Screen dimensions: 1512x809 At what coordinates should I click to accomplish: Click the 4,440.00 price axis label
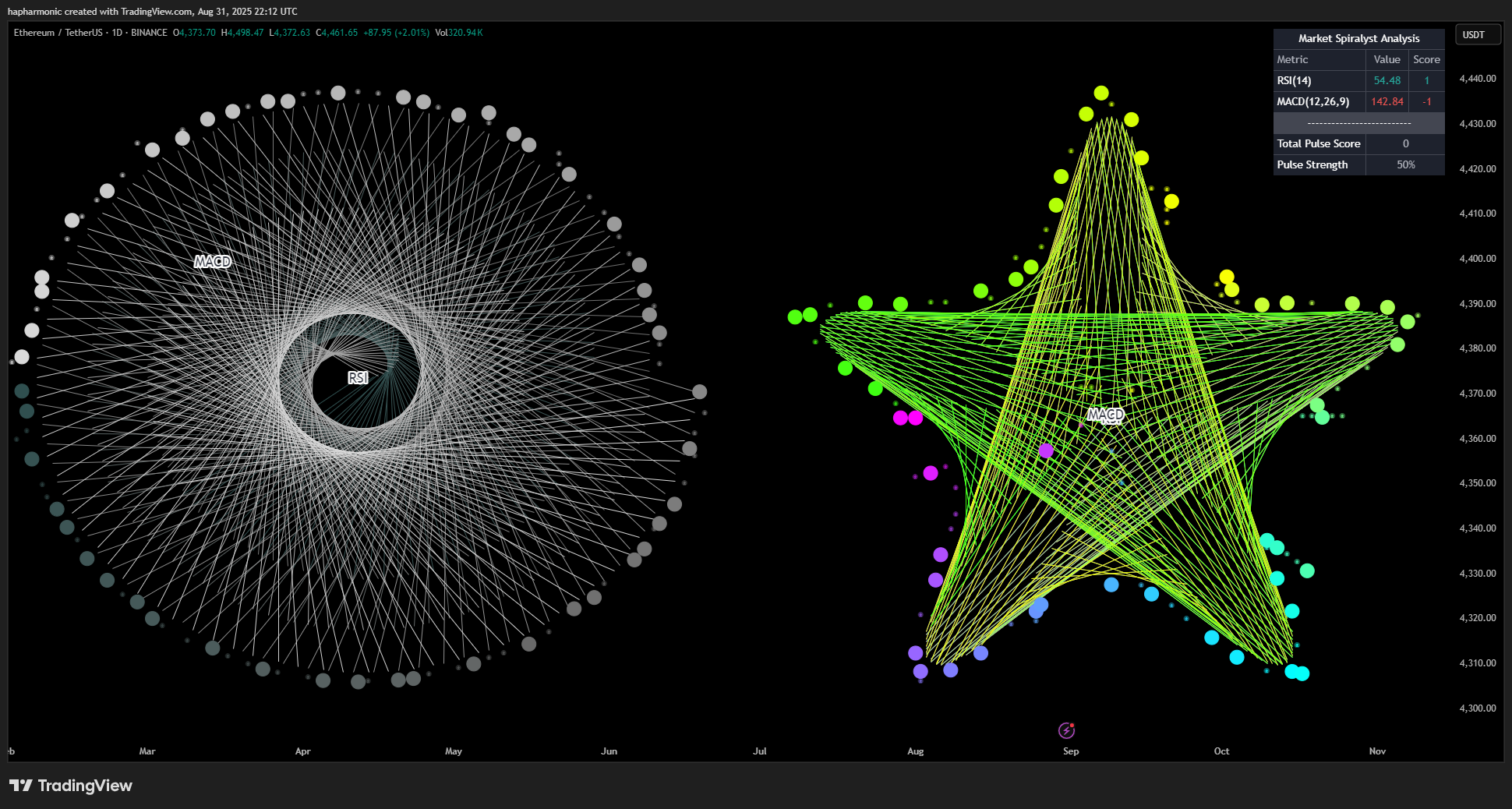click(x=1477, y=79)
